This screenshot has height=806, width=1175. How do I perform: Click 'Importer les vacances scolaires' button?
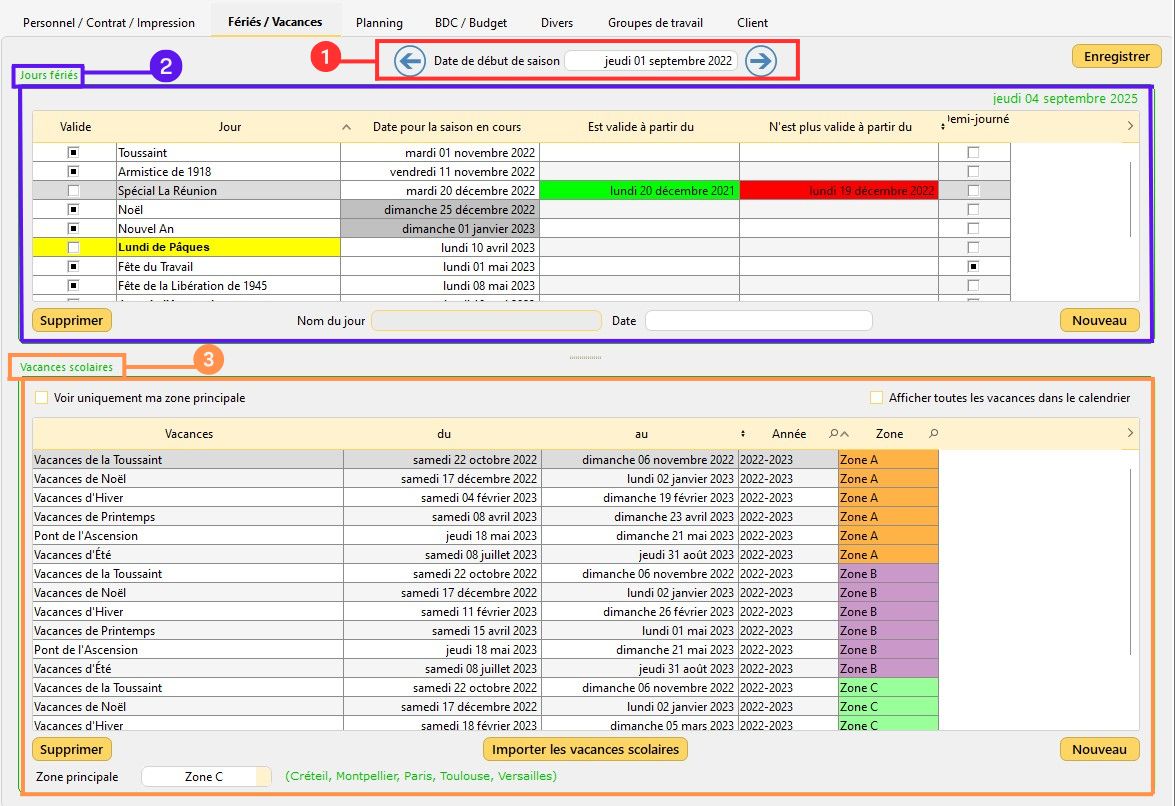click(585, 750)
